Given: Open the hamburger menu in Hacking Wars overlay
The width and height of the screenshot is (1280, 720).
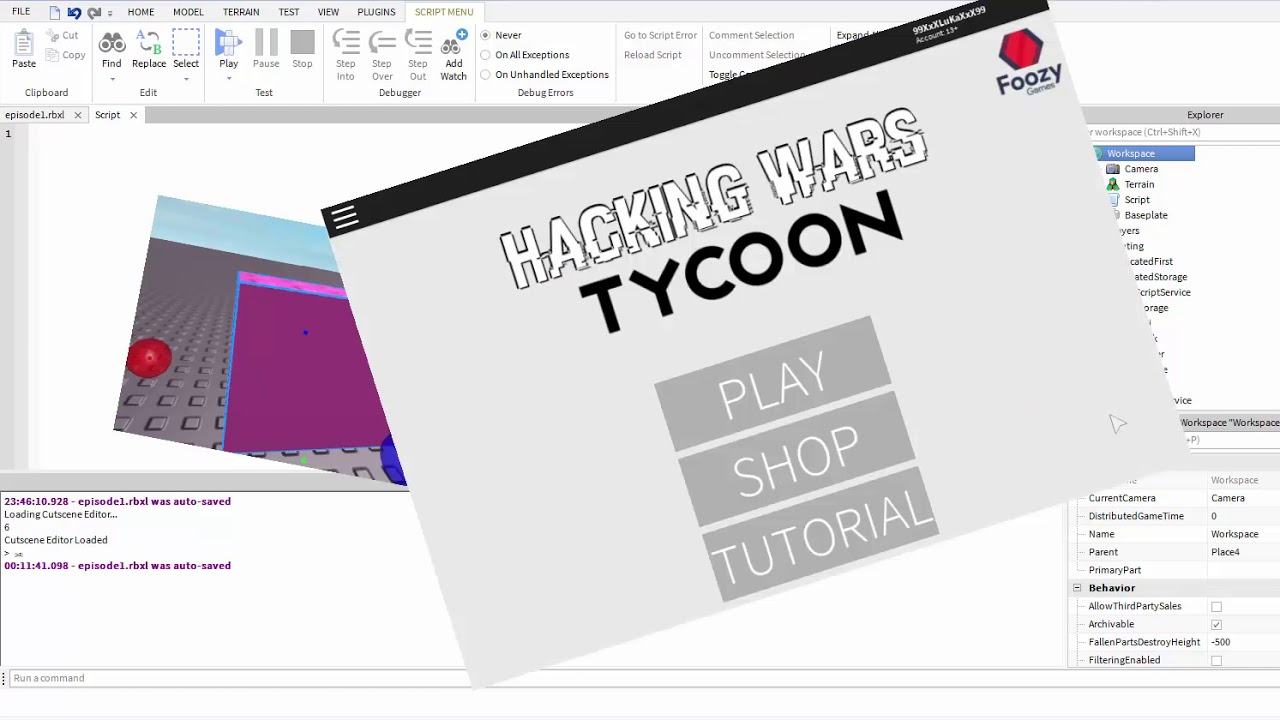Looking at the screenshot, I should 345,218.
